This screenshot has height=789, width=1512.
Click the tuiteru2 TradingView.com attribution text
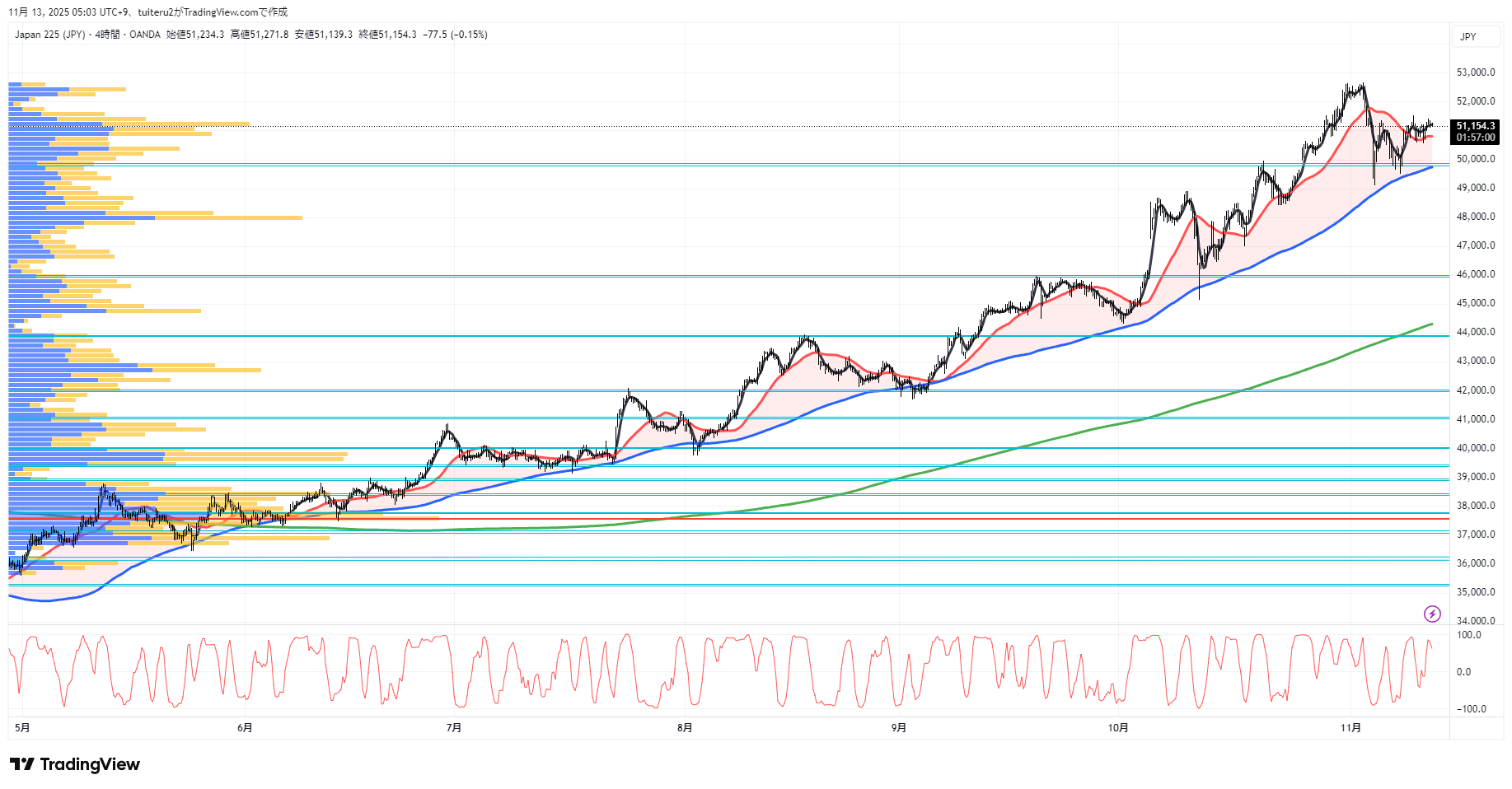click(x=213, y=12)
